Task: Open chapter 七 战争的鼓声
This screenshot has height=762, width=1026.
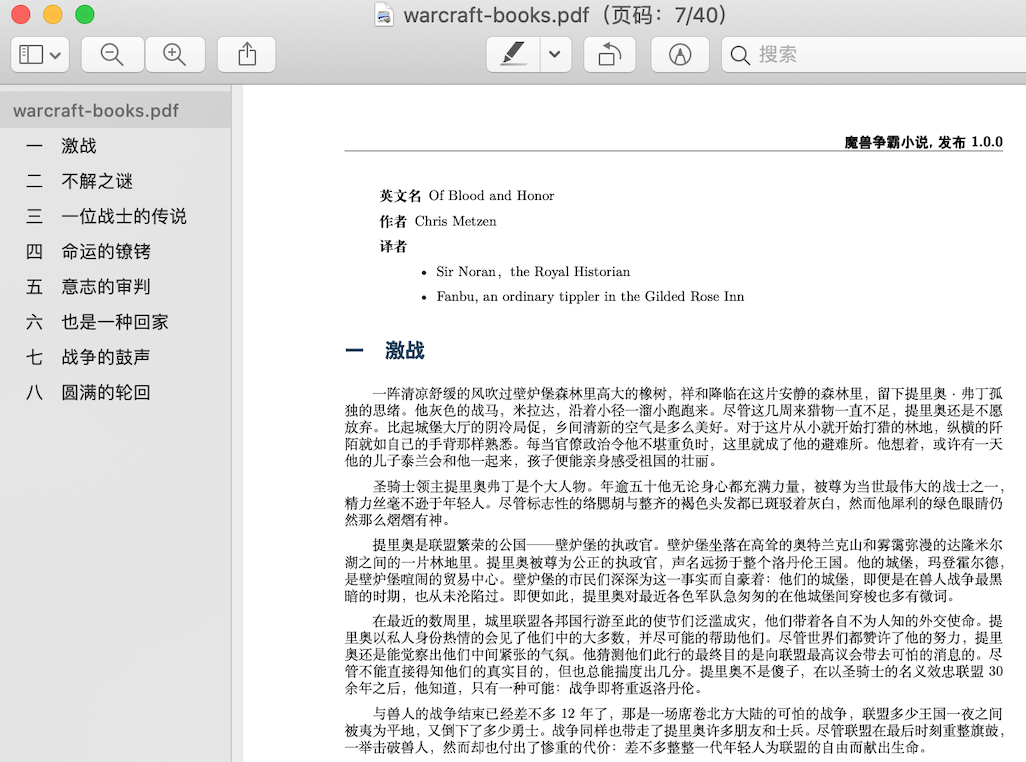Action: click(x=115, y=357)
